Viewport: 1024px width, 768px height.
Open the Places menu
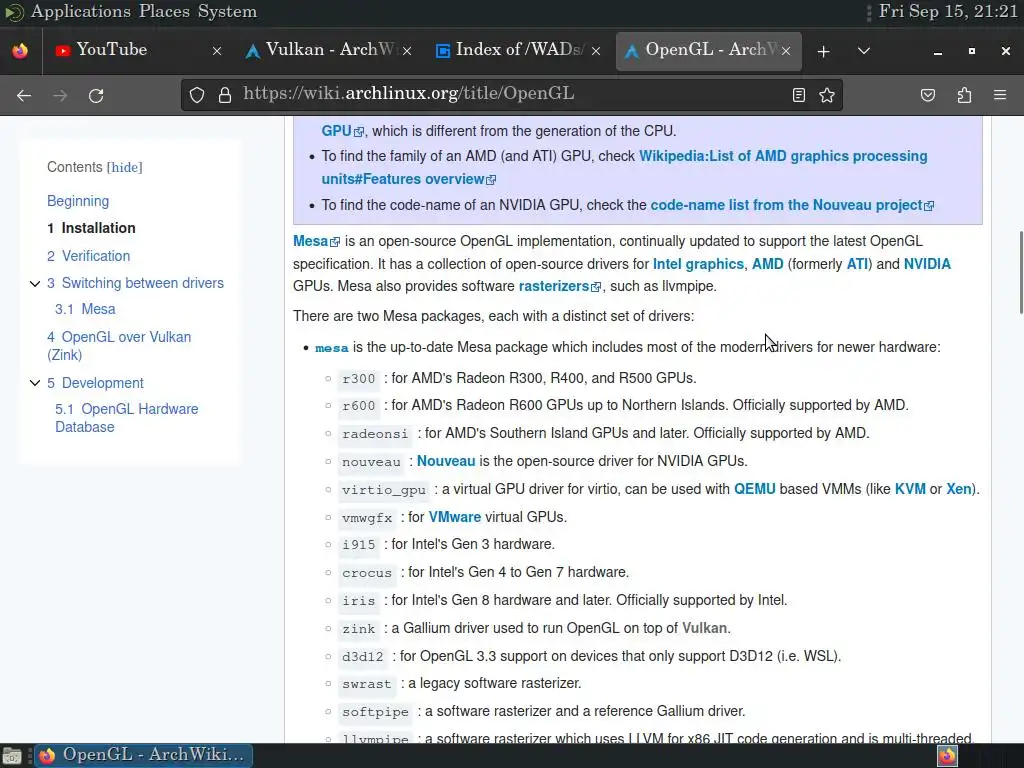[163, 12]
